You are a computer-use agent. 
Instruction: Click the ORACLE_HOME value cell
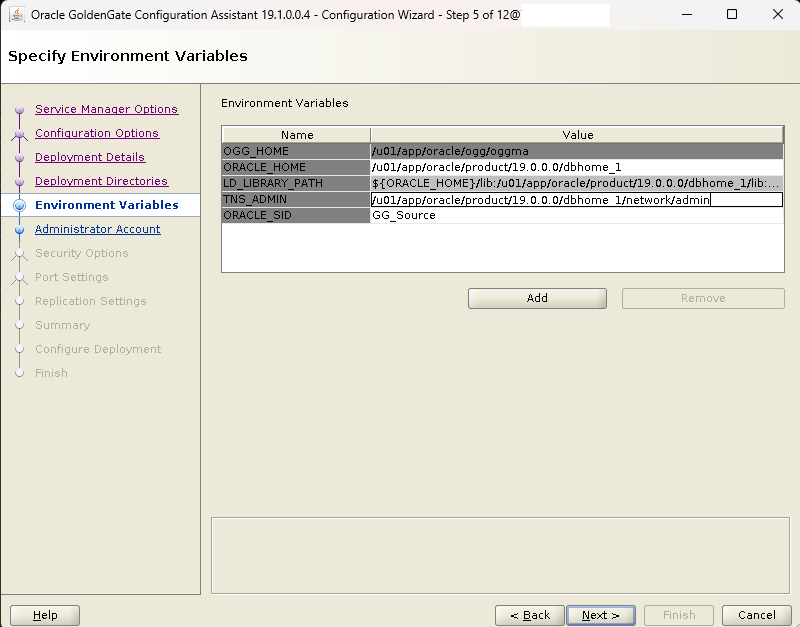(x=577, y=167)
